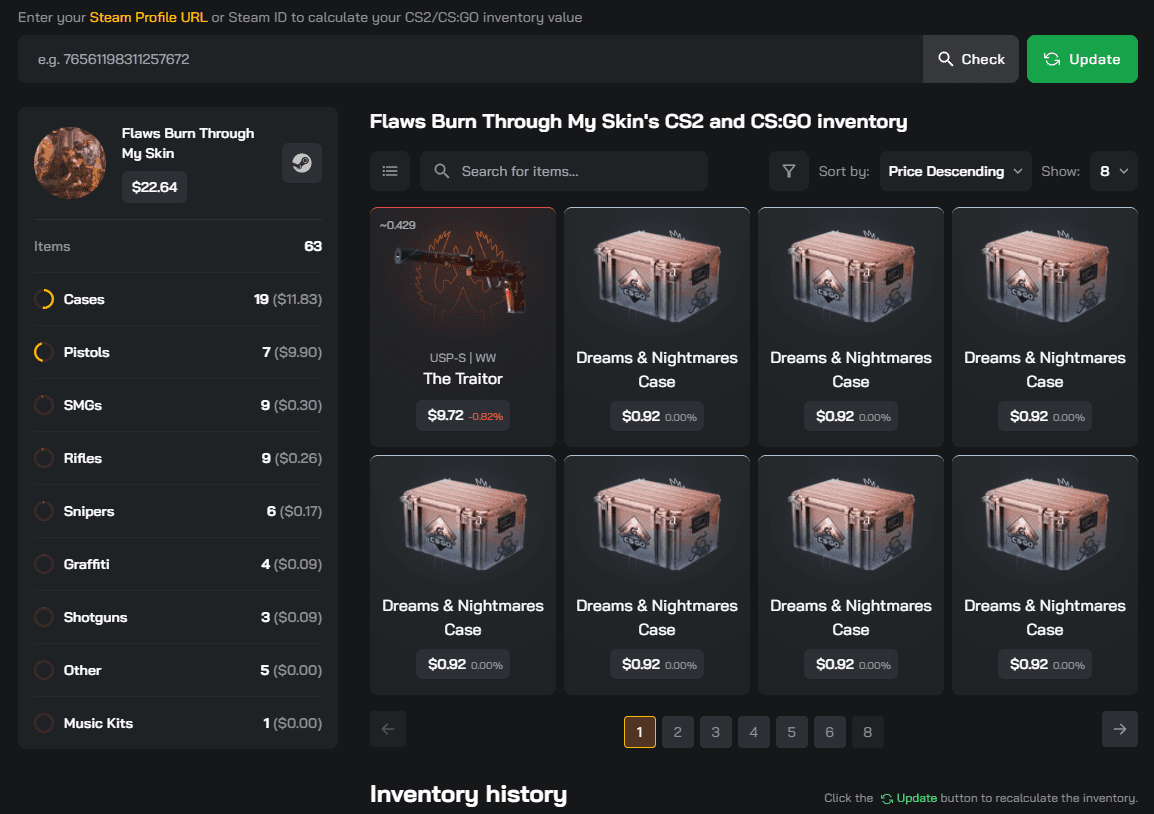Click the Check button

(x=971, y=59)
